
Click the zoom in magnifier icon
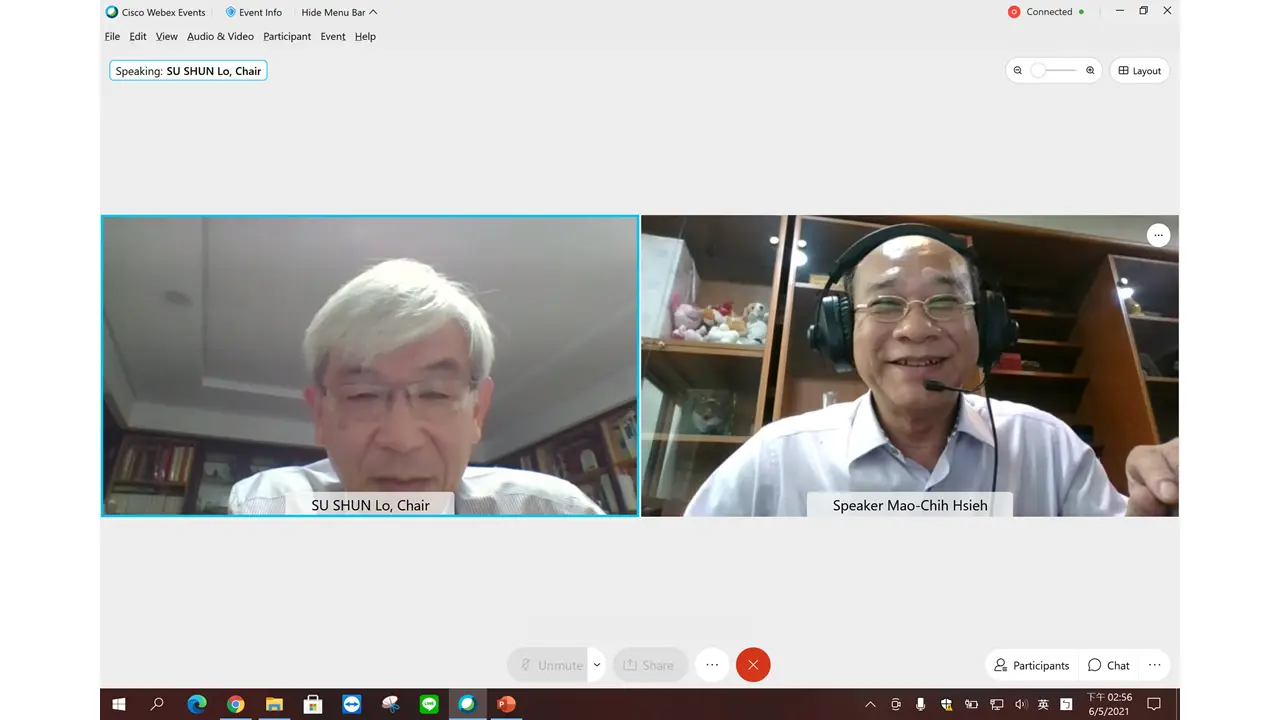(x=1090, y=71)
